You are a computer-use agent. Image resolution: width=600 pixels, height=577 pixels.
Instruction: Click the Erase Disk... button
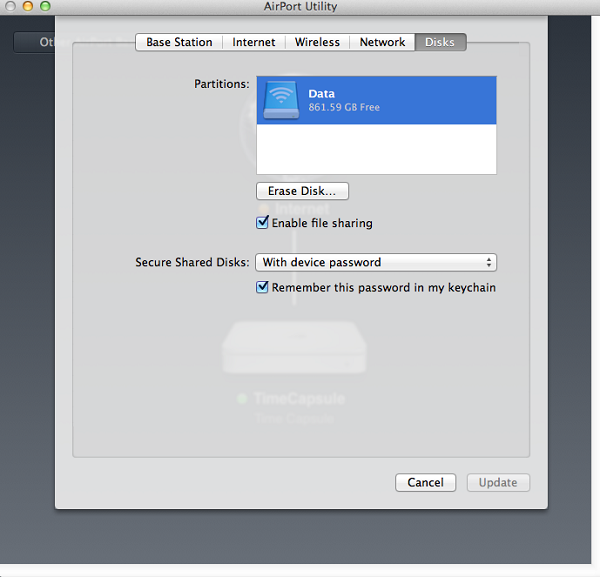tap(302, 191)
